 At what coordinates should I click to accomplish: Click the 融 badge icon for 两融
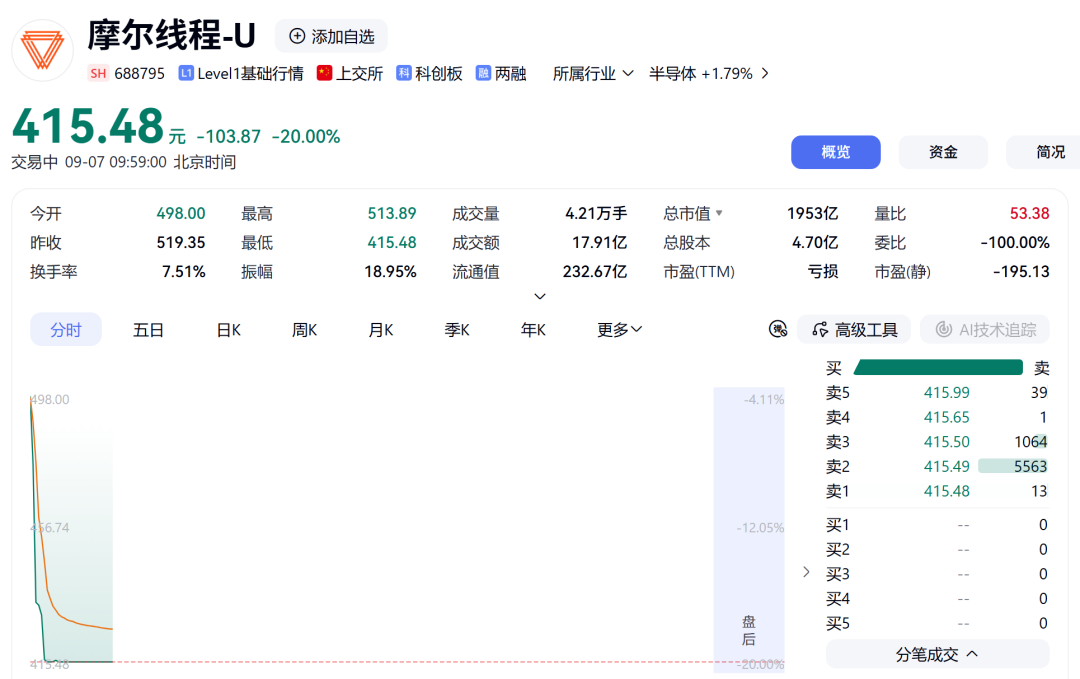484,73
